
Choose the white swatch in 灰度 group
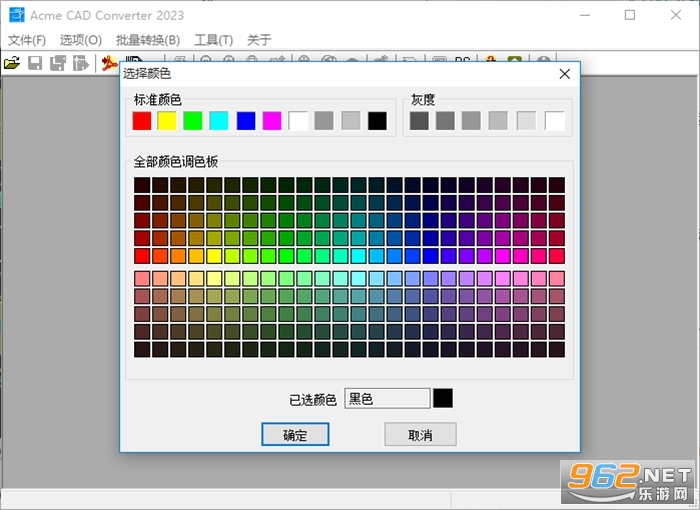554,121
